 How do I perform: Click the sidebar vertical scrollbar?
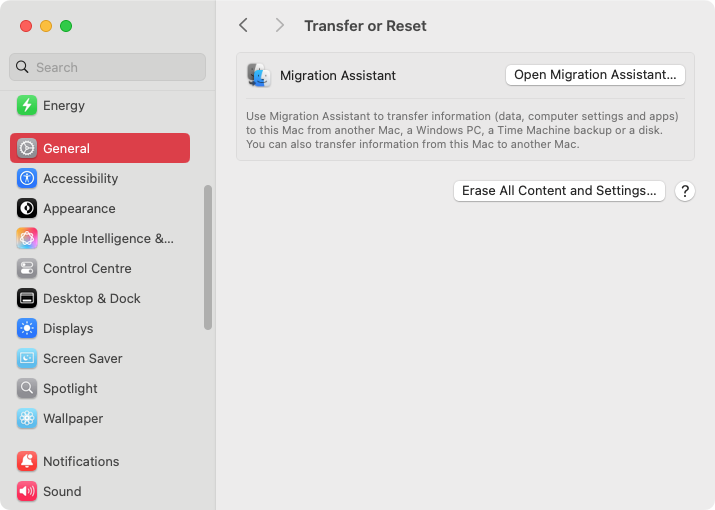(x=208, y=257)
